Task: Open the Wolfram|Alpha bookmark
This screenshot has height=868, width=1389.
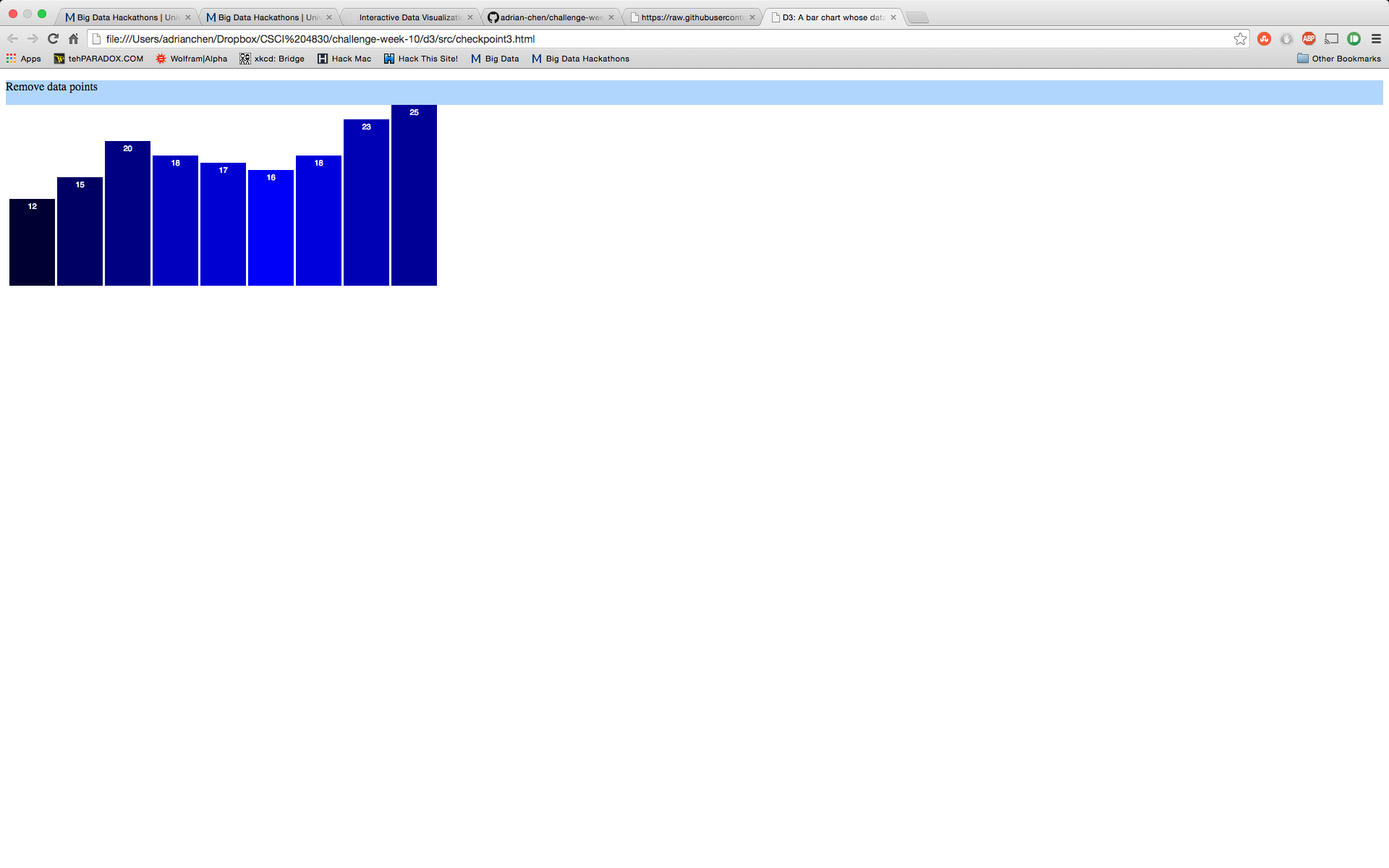Action: [191, 59]
